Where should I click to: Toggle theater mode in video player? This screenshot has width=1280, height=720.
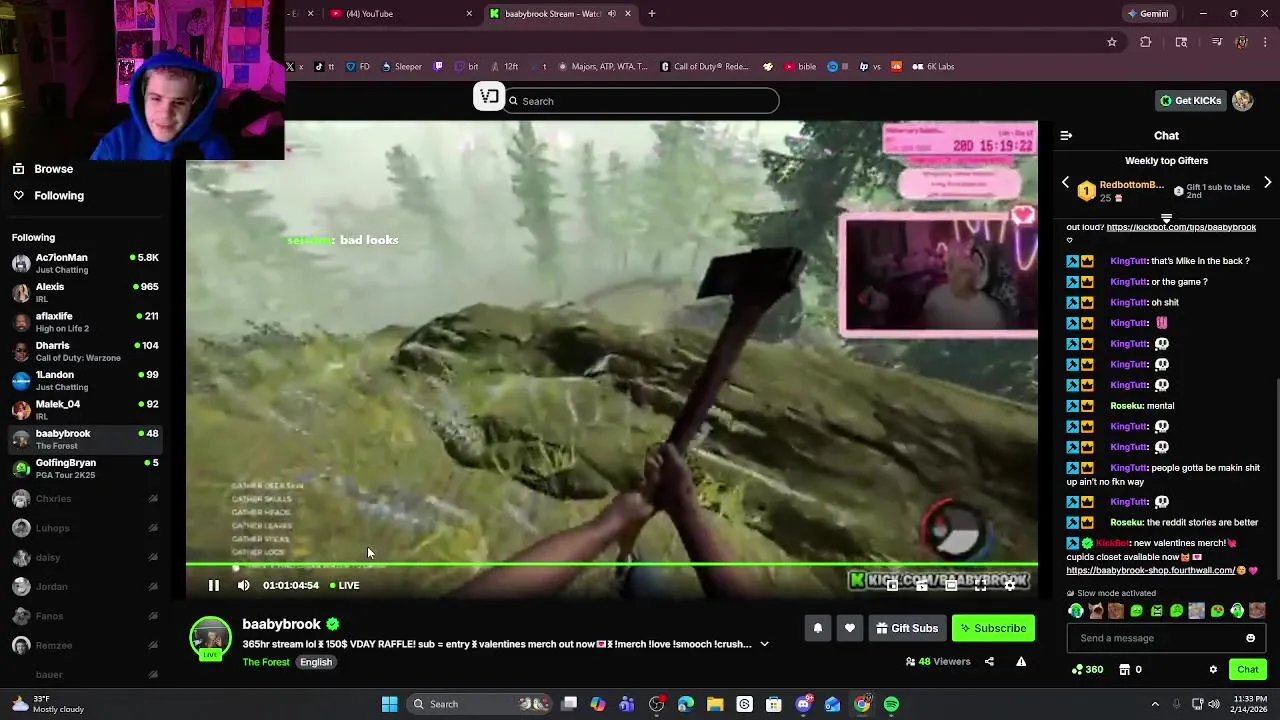pos(951,585)
